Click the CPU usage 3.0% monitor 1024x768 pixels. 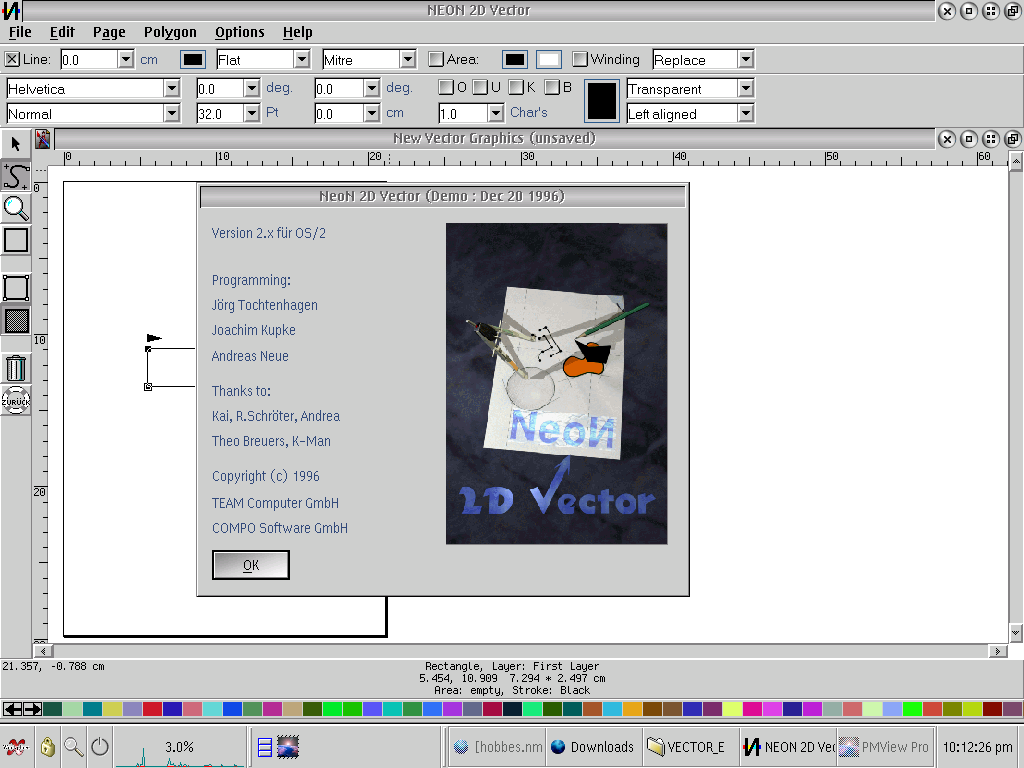(180, 748)
